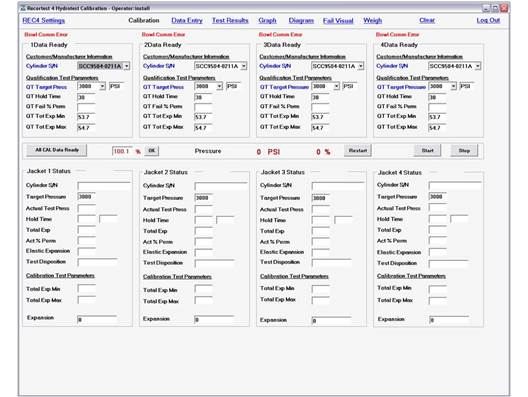Image resolution: width=528 pixels, height=397 pixels.
Task: Click the Restart button
Action: coord(358,151)
